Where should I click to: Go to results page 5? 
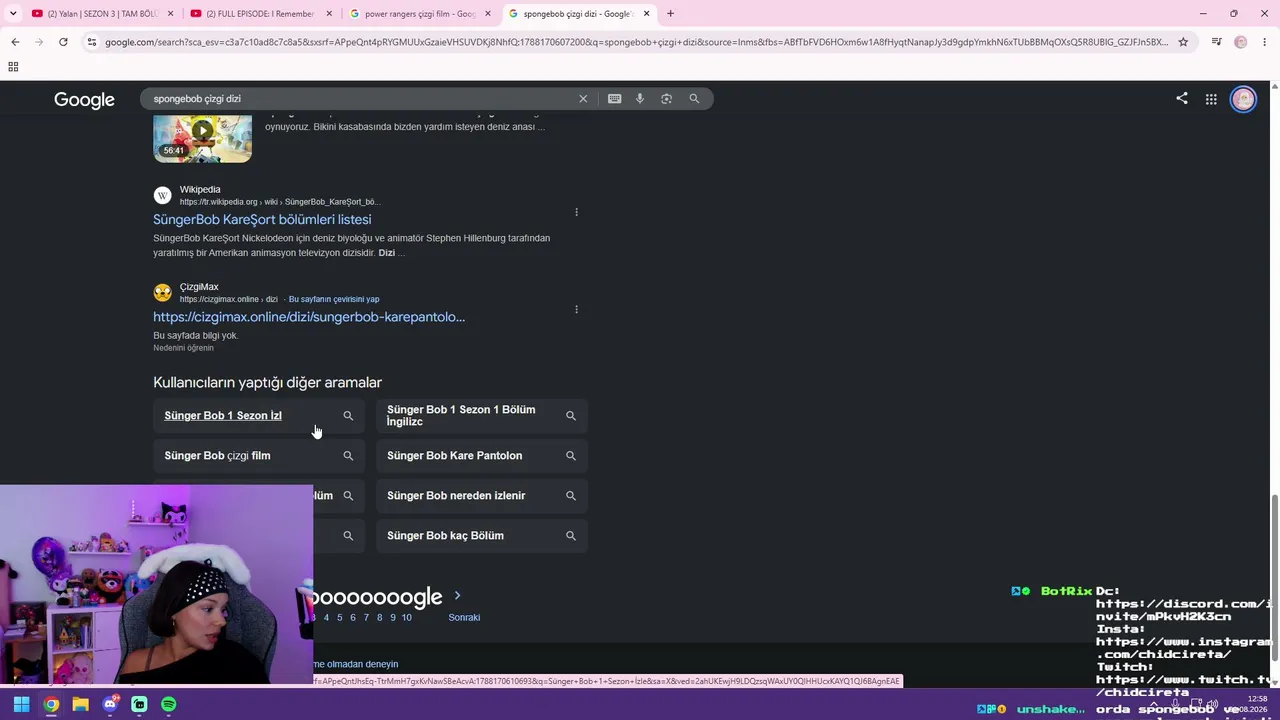339,618
